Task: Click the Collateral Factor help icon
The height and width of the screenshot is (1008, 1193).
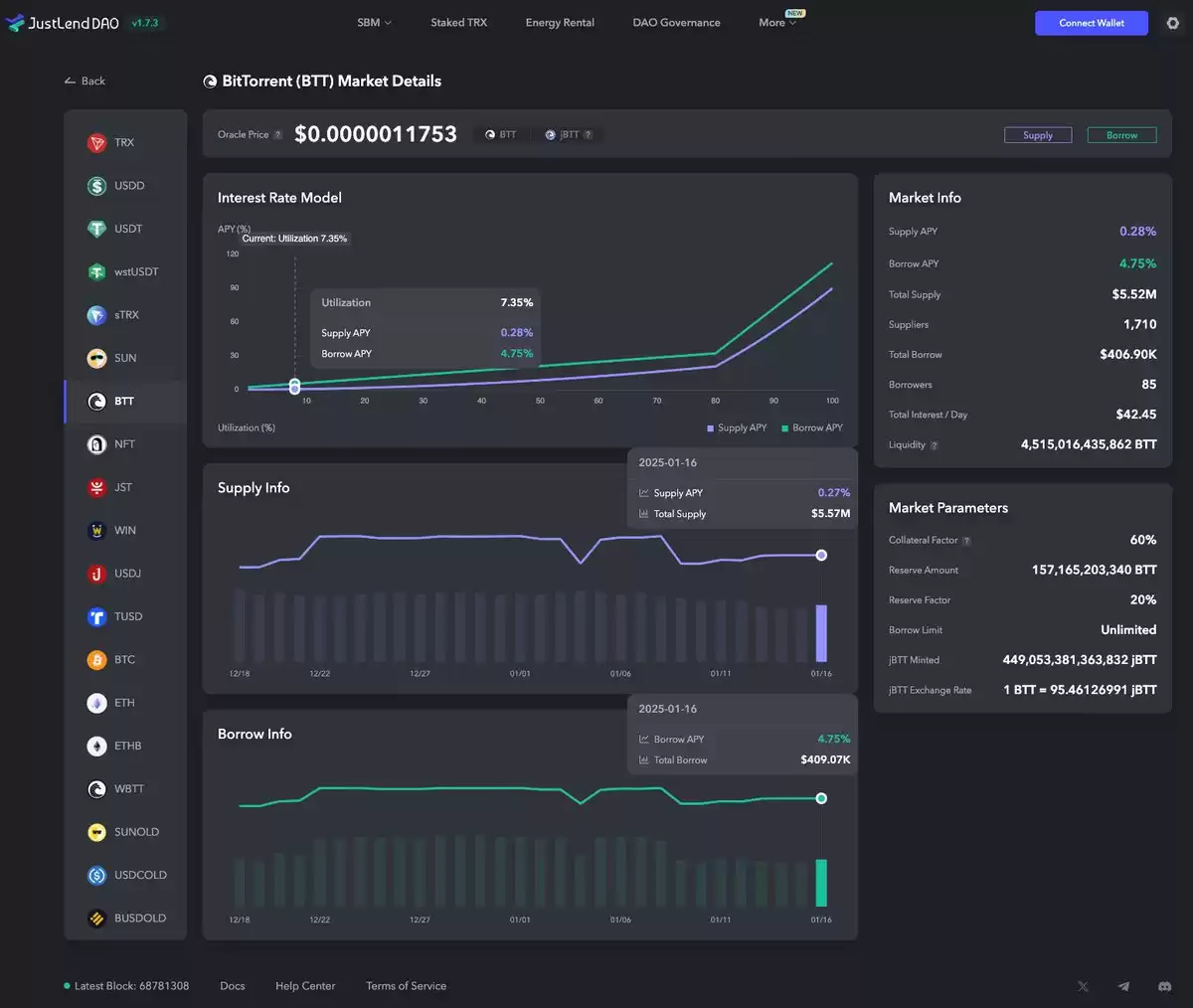Action: tap(966, 541)
